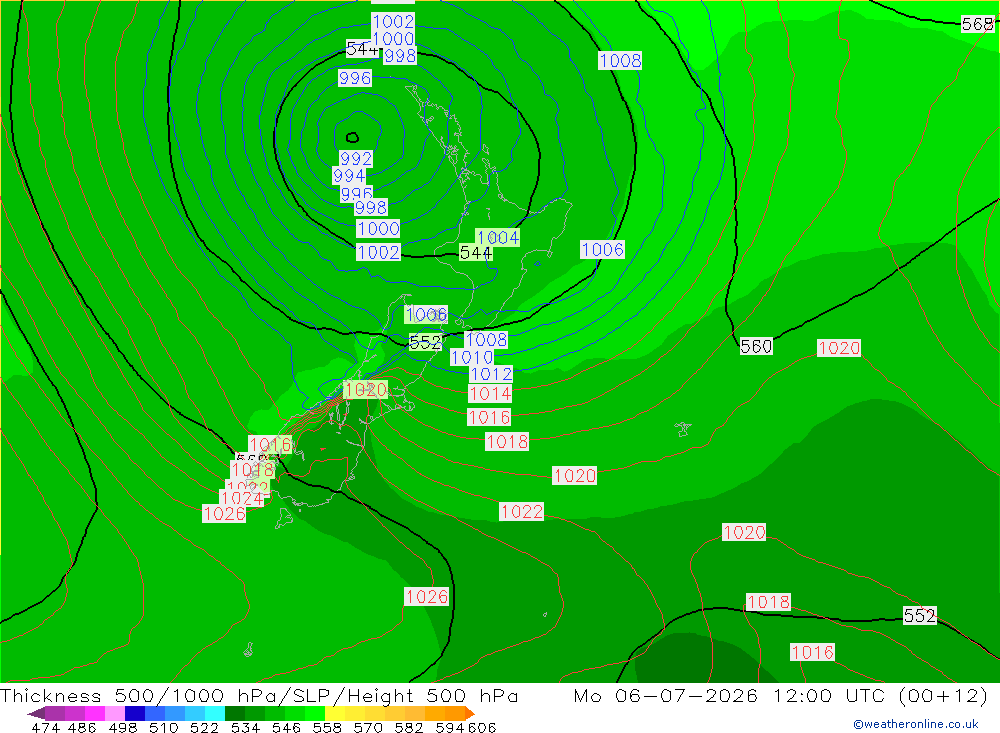Click the 510 legend value
The width and height of the screenshot is (1000, 733).
[x=164, y=728]
